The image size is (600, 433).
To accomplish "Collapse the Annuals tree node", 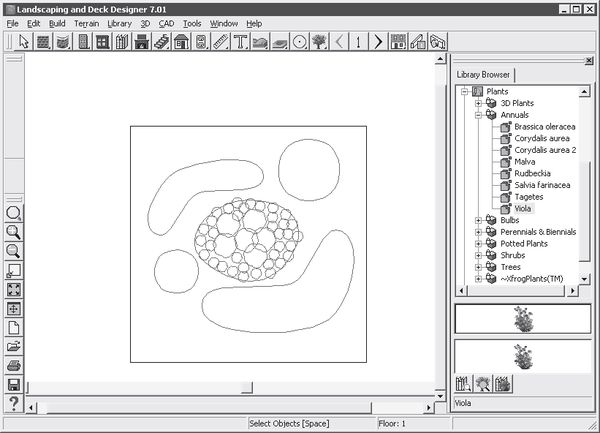I will point(479,115).
